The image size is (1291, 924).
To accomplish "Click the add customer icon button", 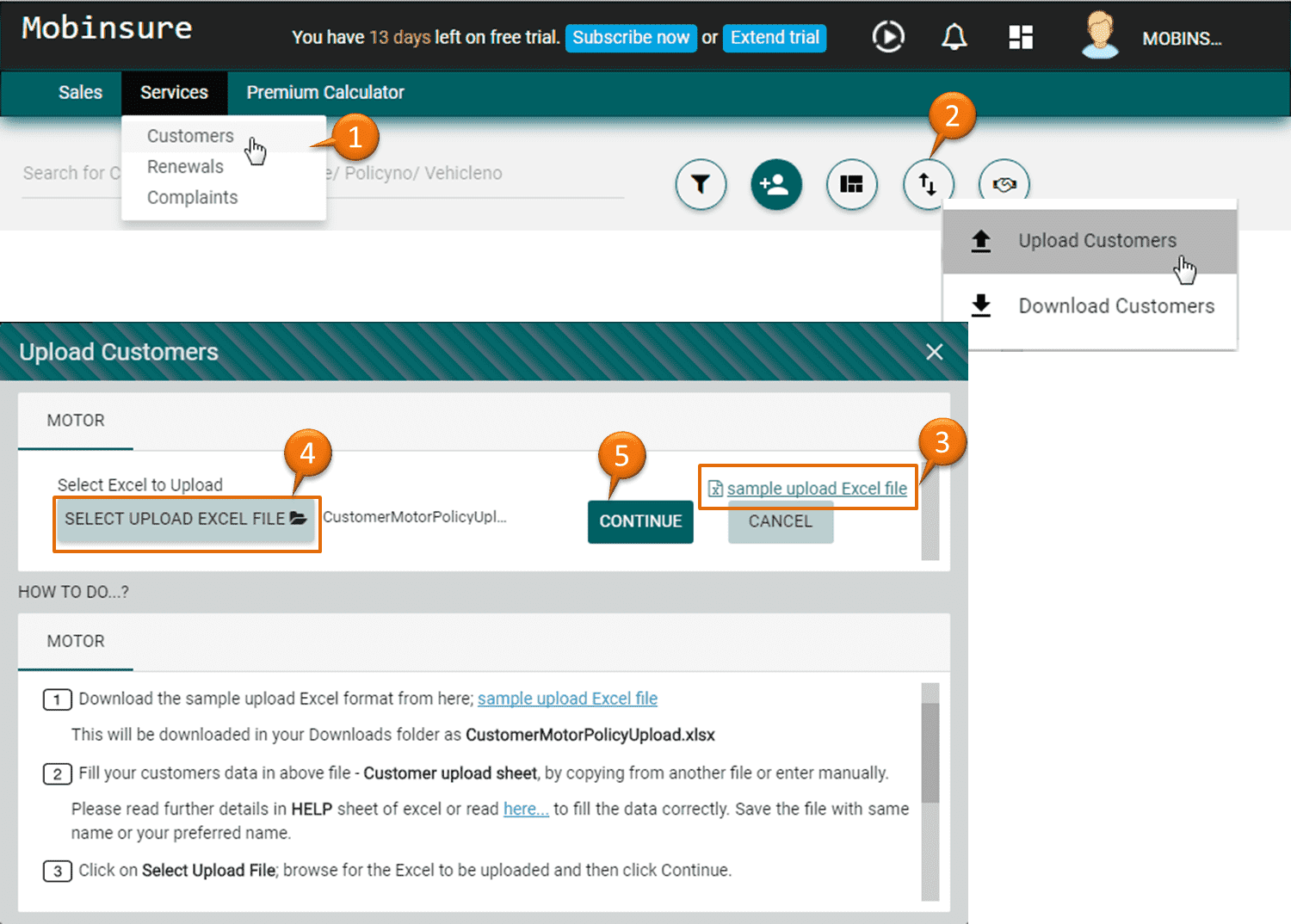I will click(x=776, y=184).
